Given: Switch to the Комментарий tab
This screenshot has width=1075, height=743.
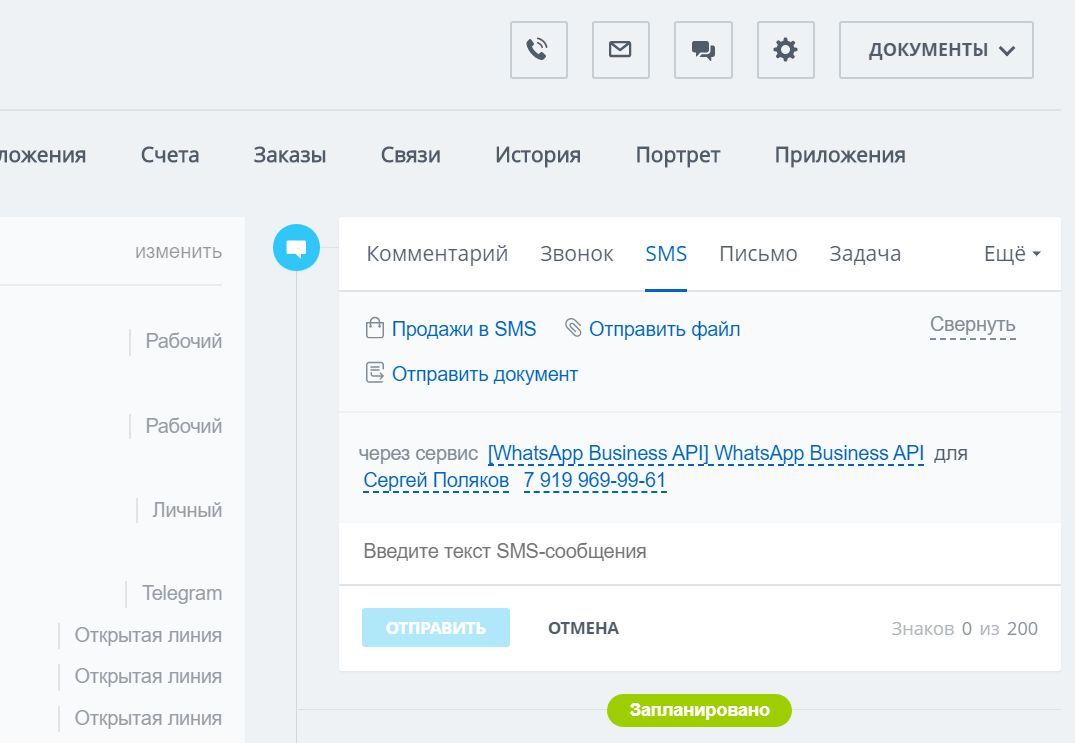Looking at the screenshot, I should (437, 254).
